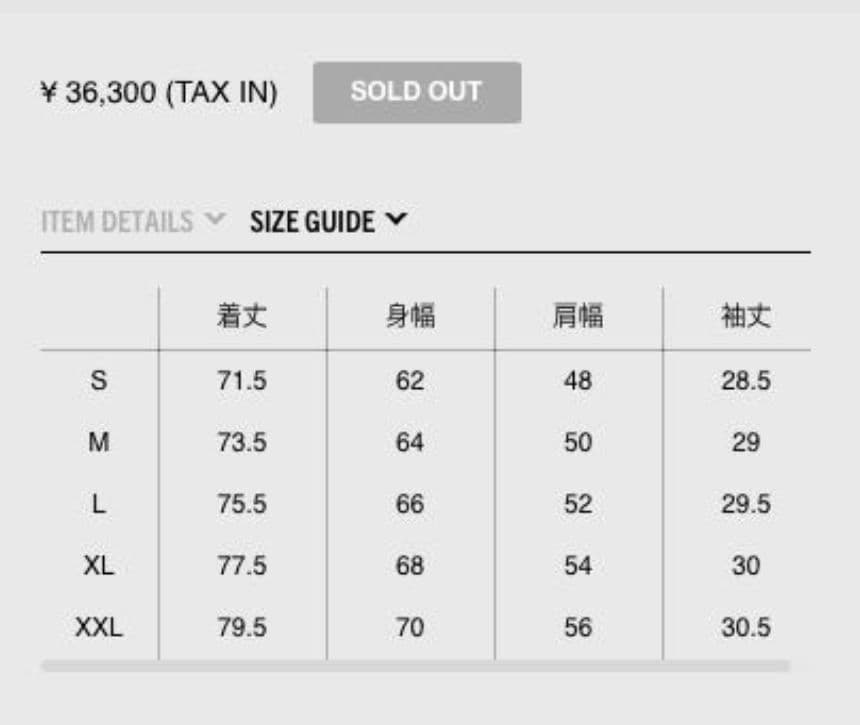Click the 30.5 sleeve value for XXL
Screen dimensions: 860x725
click(x=746, y=628)
